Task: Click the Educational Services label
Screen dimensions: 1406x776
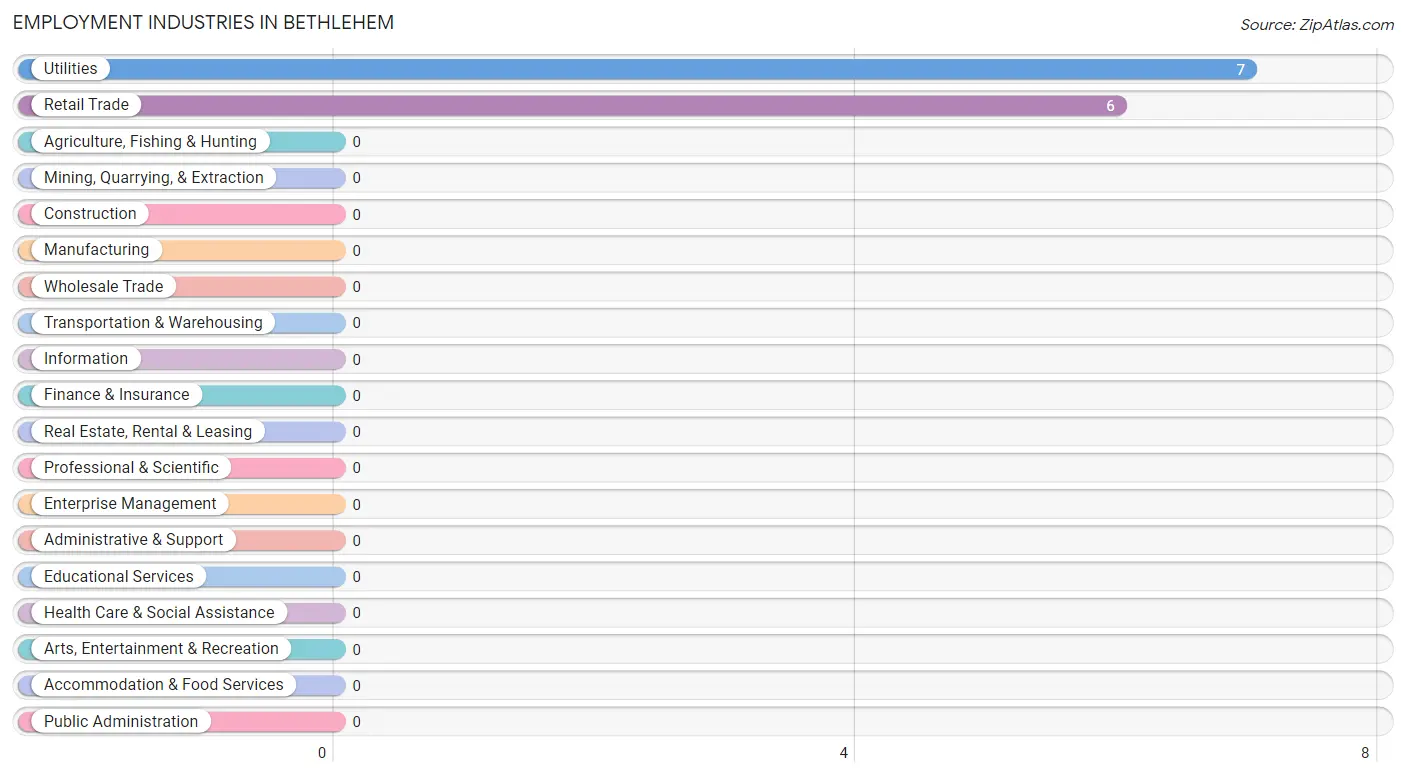Action: [119, 577]
